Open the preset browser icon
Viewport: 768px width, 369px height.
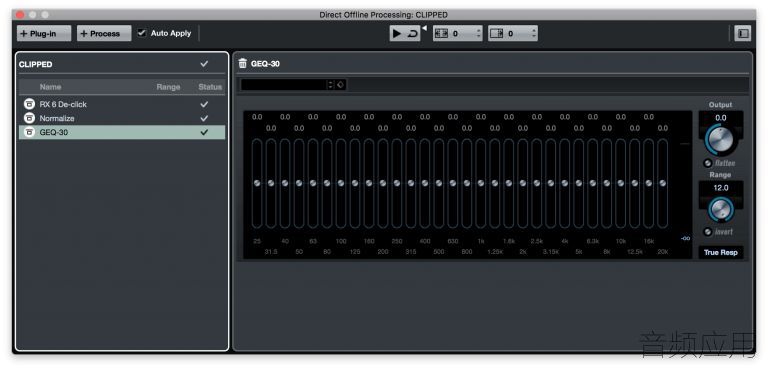(x=341, y=85)
